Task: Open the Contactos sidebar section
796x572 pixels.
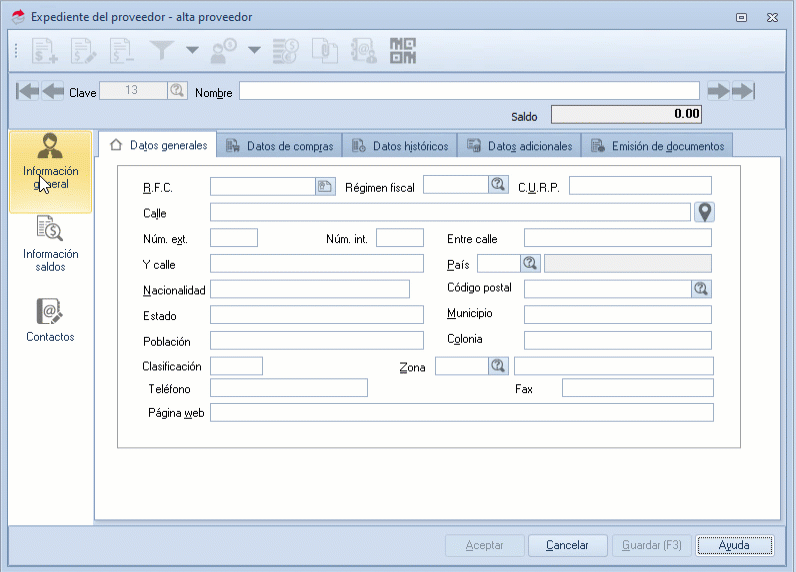Action: coord(50,321)
